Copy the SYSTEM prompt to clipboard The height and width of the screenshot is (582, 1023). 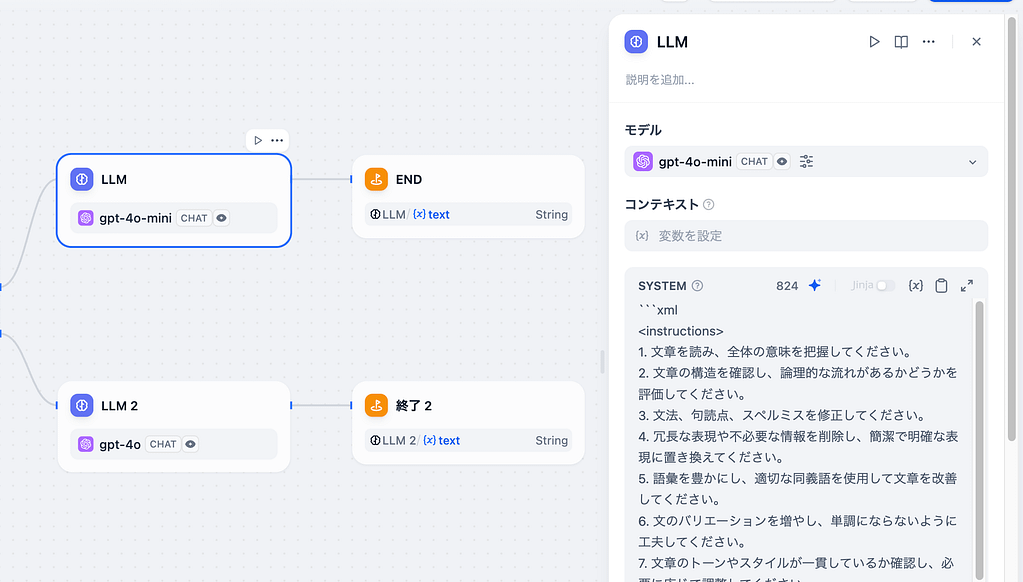click(941, 286)
